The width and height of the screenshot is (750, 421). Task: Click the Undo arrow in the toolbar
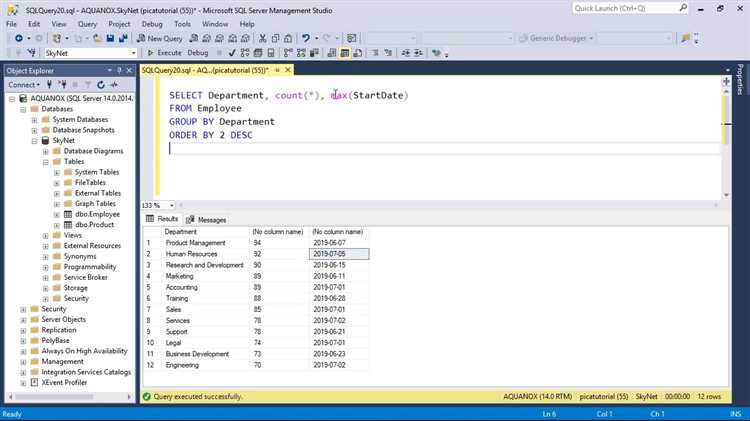[x=305, y=38]
